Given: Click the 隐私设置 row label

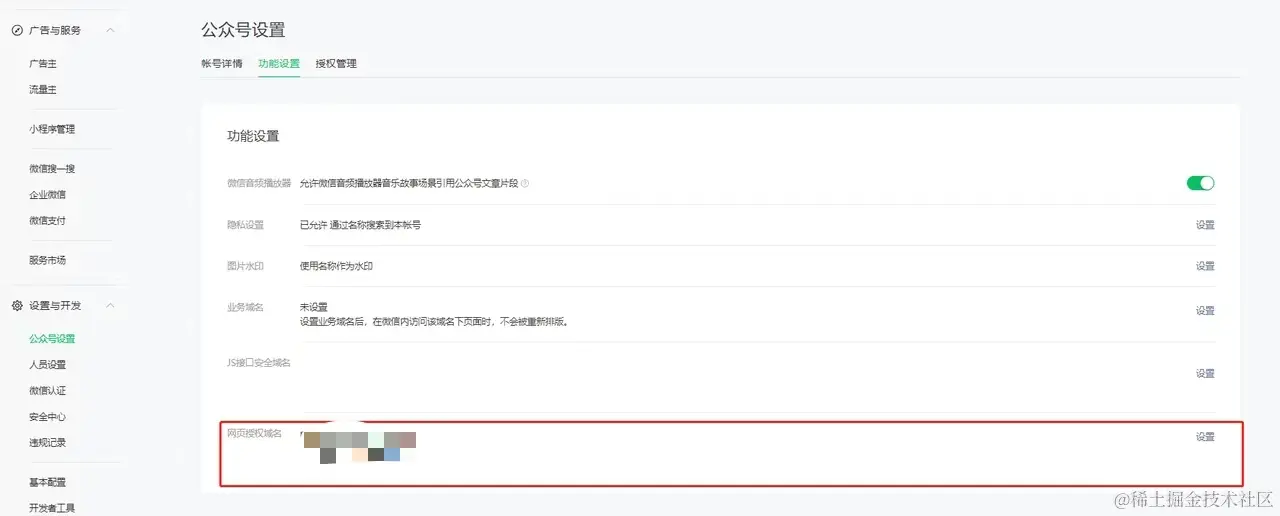Looking at the screenshot, I should click(245, 225).
